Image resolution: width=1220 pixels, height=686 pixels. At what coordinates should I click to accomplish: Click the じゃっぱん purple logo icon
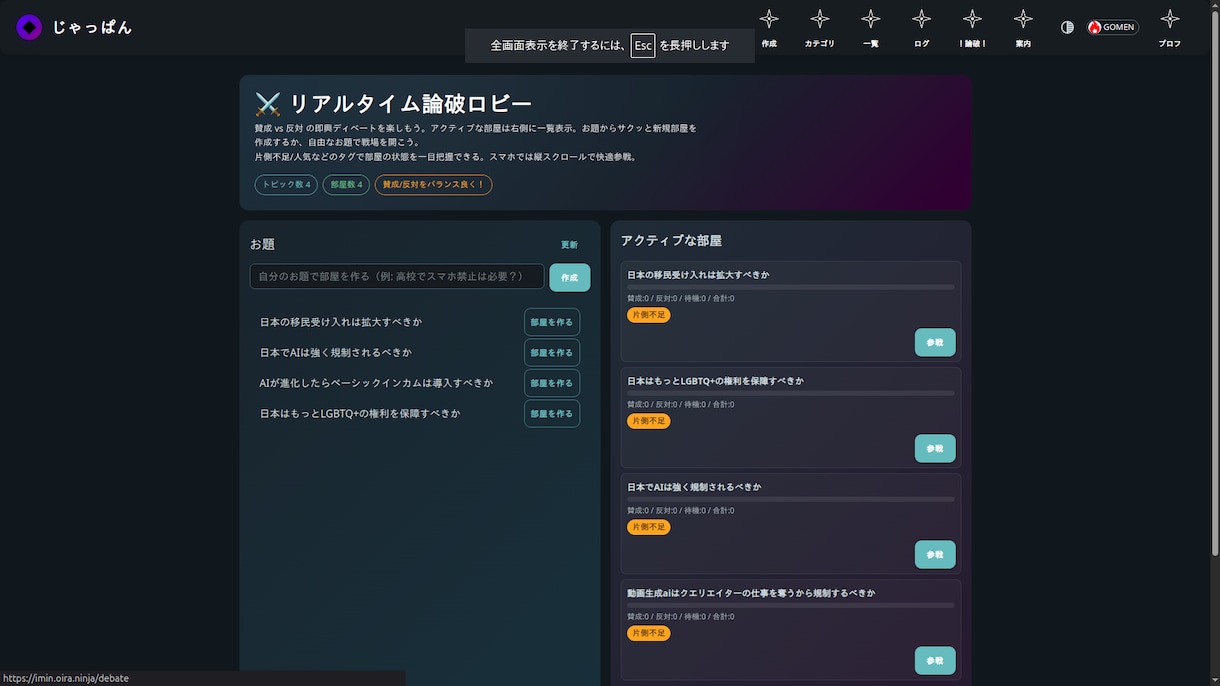[x=29, y=27]
